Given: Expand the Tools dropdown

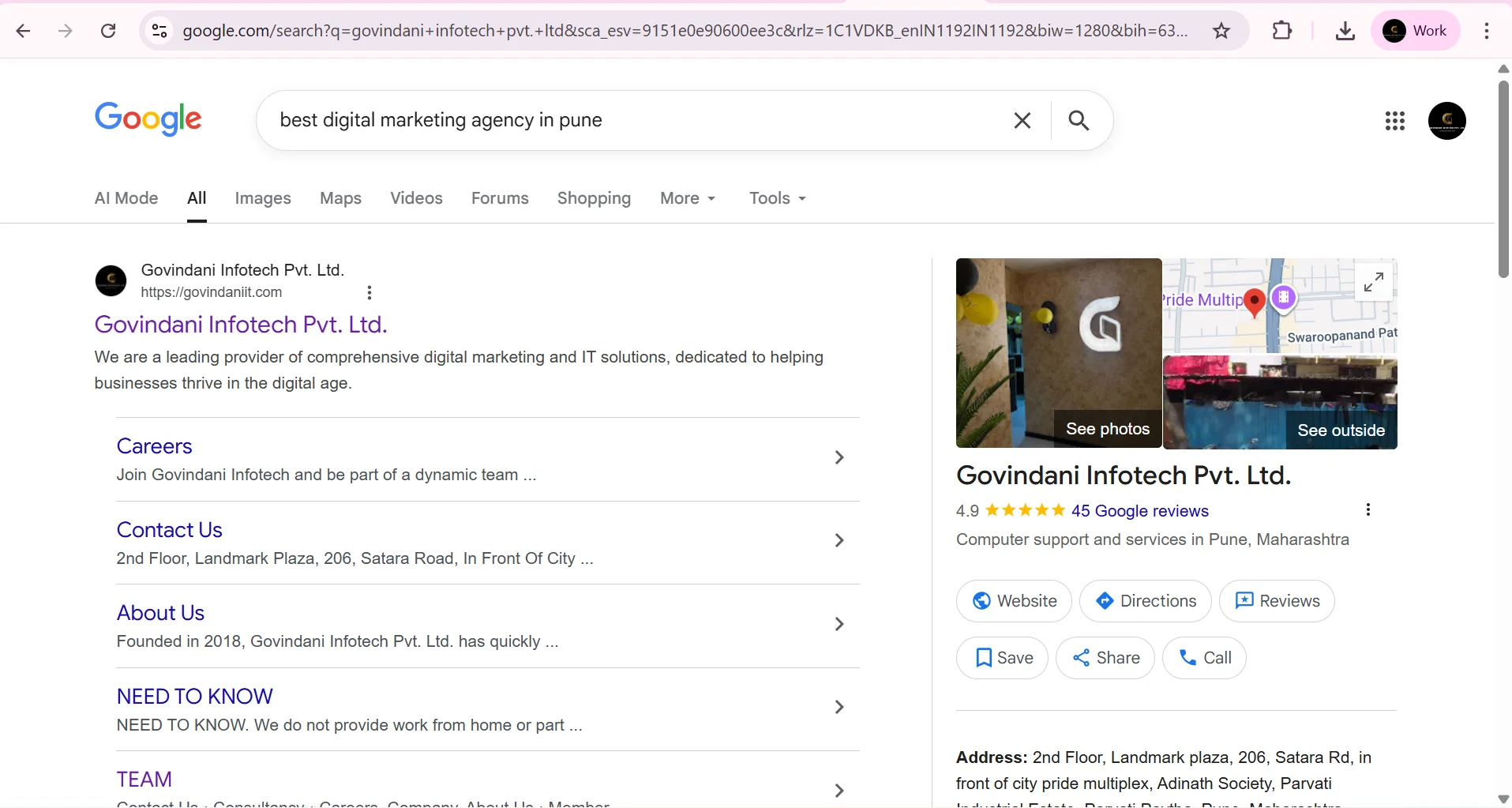Looking at the screenshot, I should 778,198.
